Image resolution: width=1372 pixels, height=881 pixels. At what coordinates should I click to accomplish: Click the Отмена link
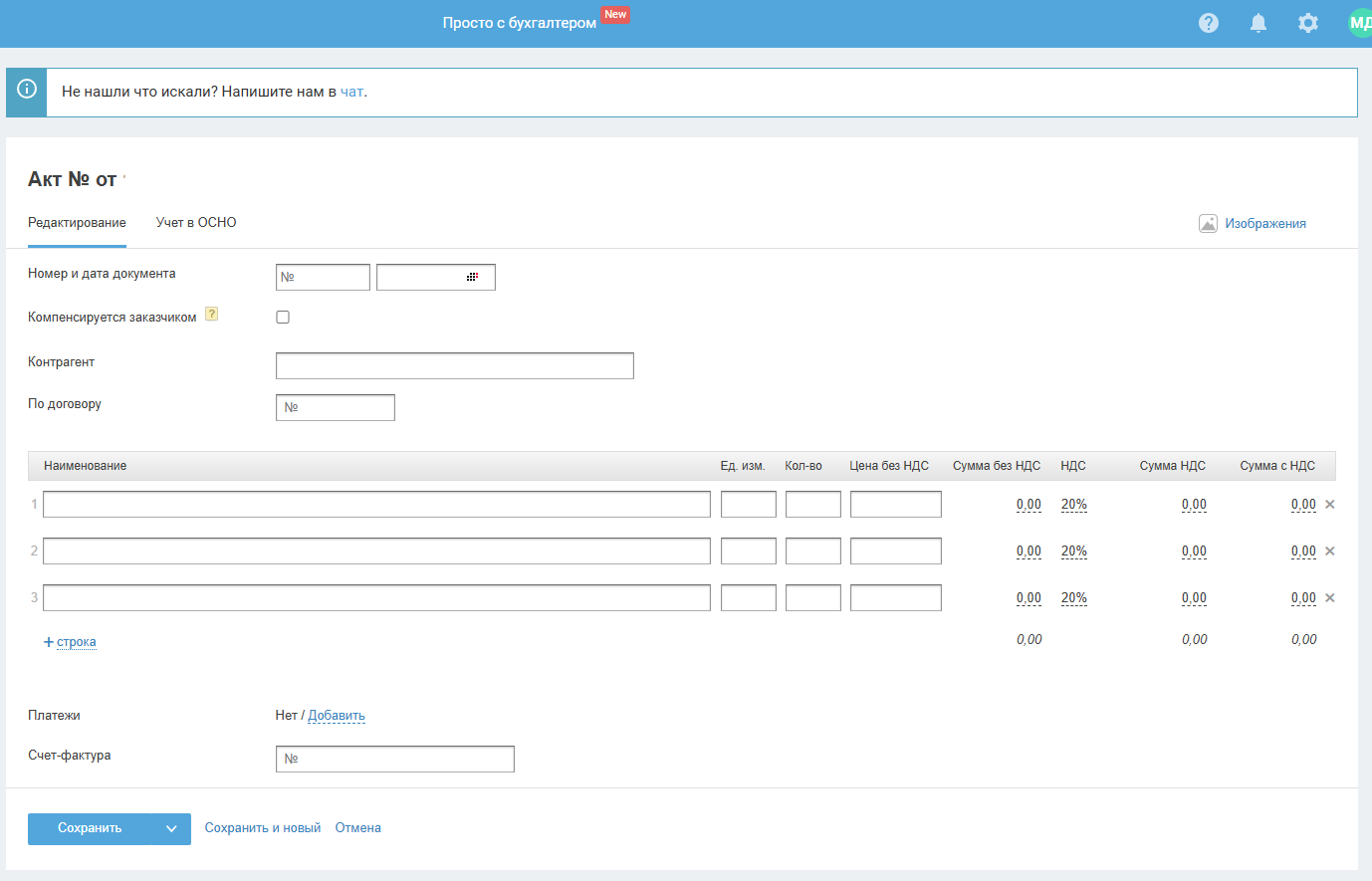pos(357,828)
